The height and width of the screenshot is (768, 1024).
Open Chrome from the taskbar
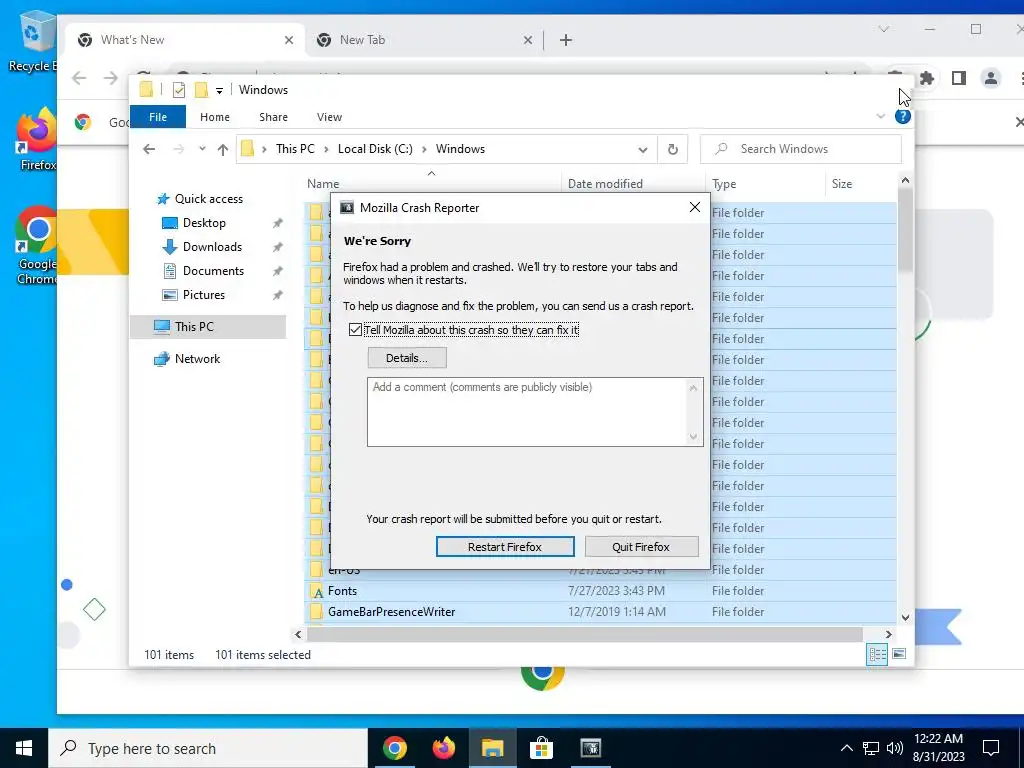click(x=394, y=748)
